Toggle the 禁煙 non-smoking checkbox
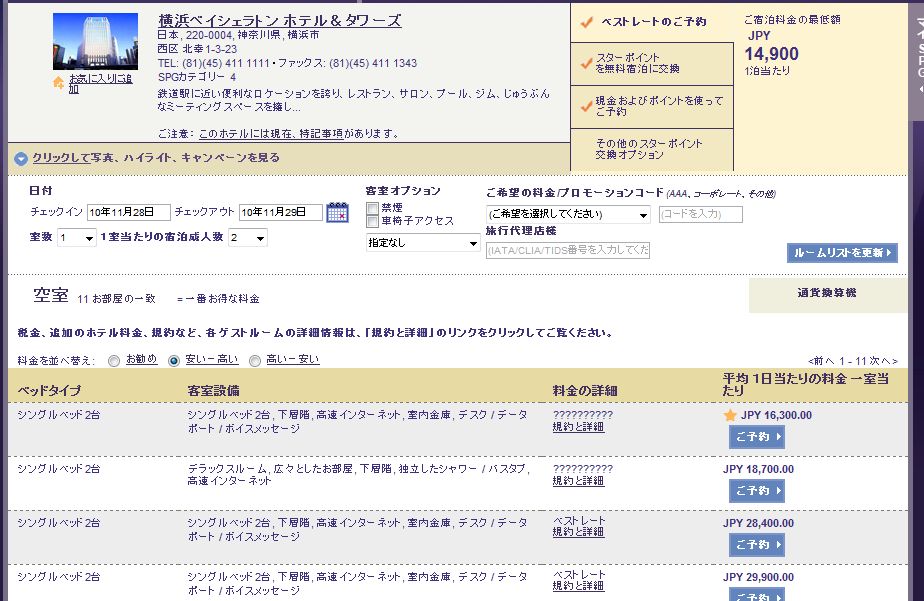This screenshot has height=601, width=924. point(372,208)
